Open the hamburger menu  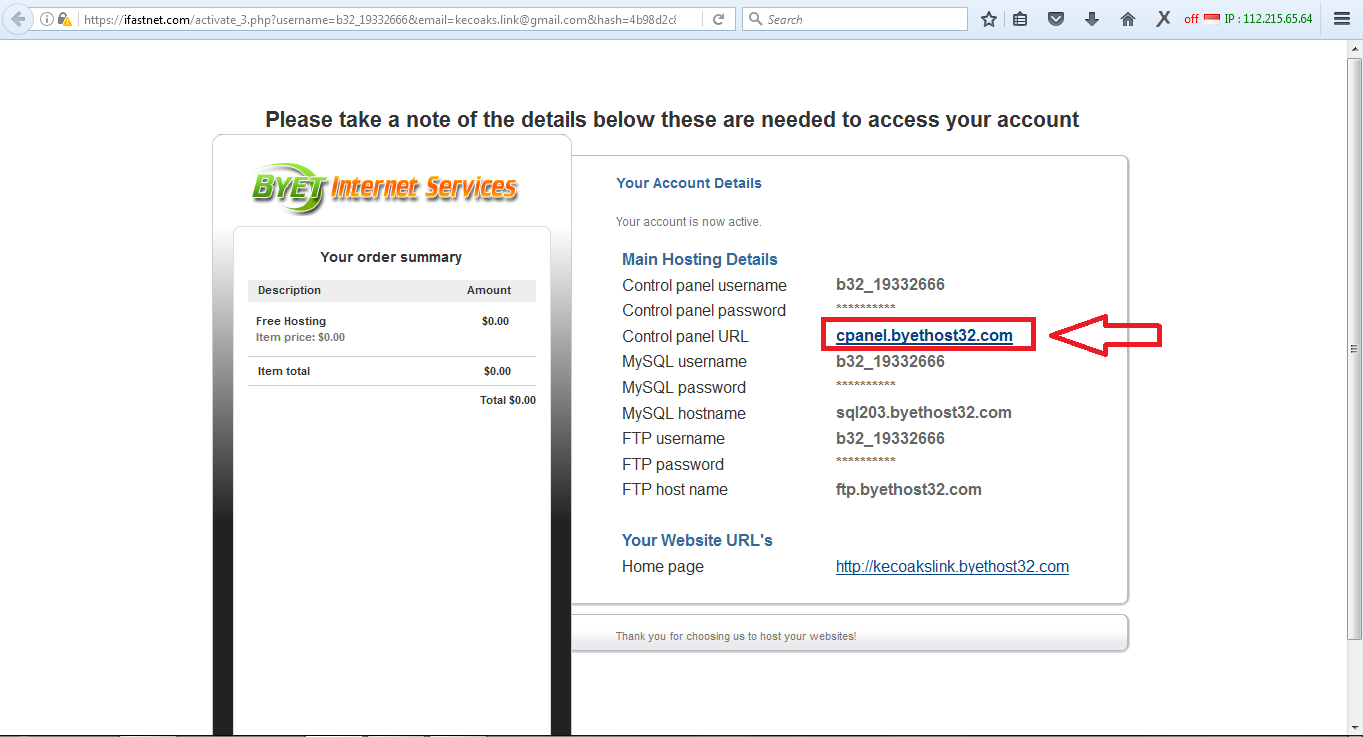1340,18
